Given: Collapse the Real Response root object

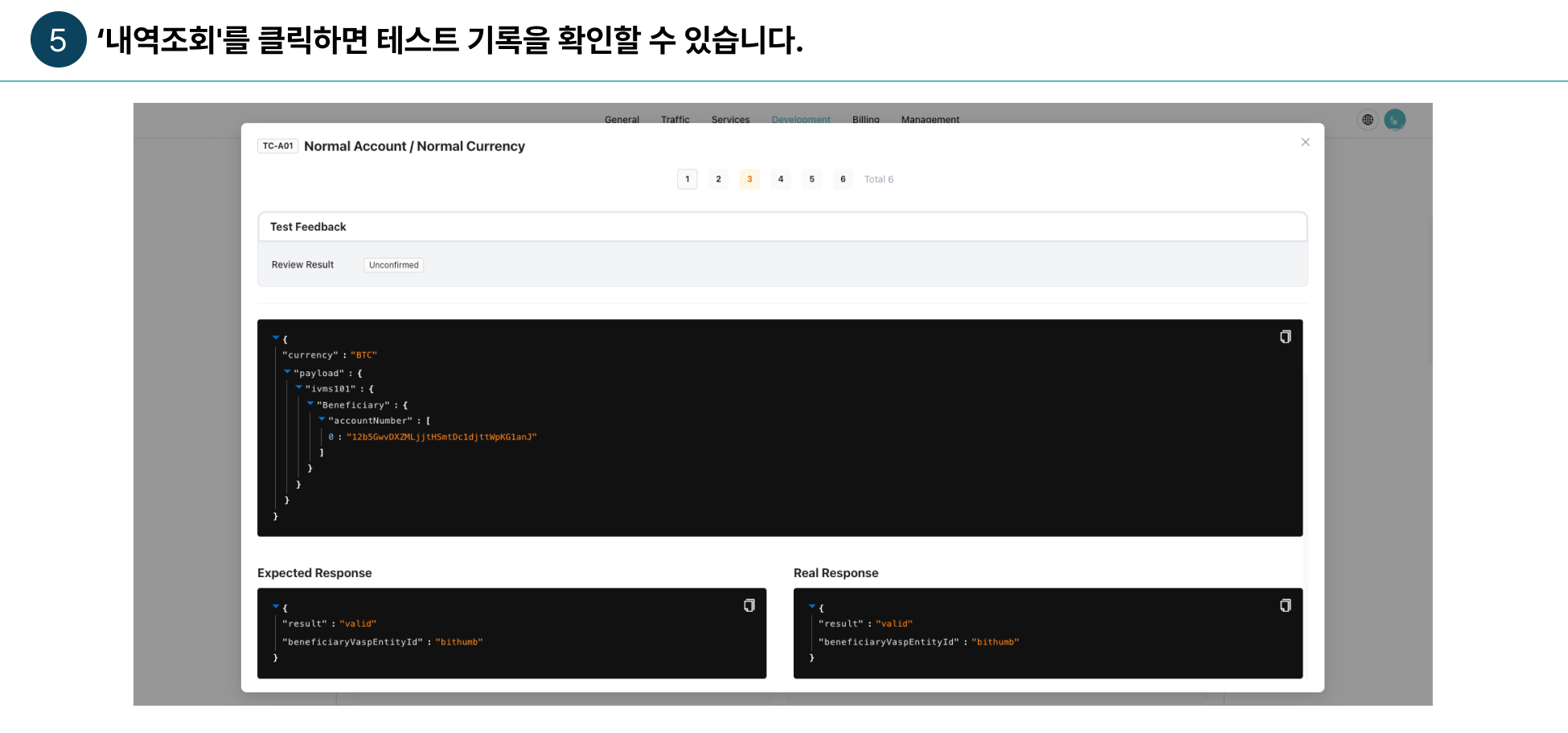Looking at the screenshot, I should click(x=812, y=606).
